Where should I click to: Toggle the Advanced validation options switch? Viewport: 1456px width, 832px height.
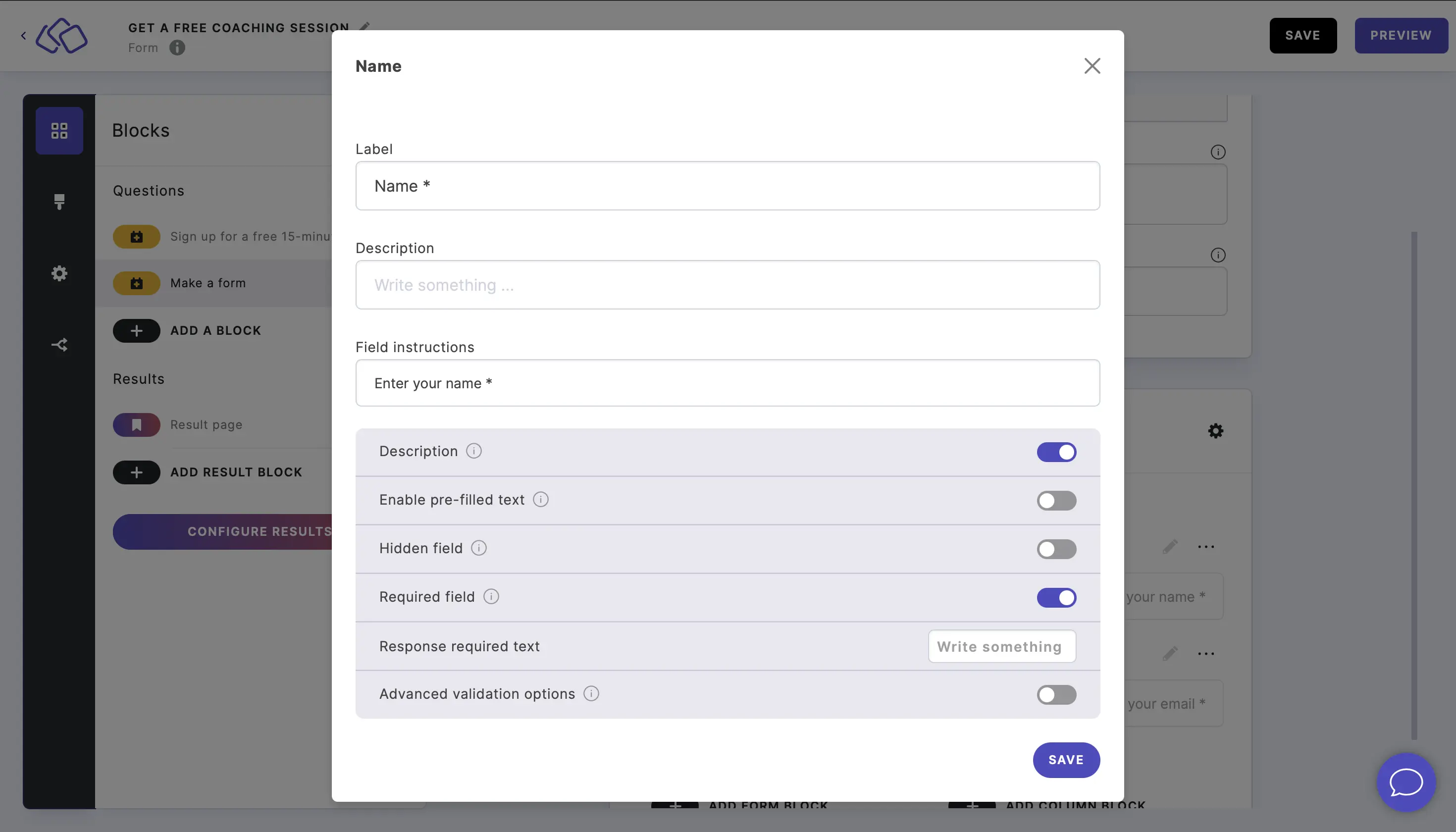pos(1057,694)
